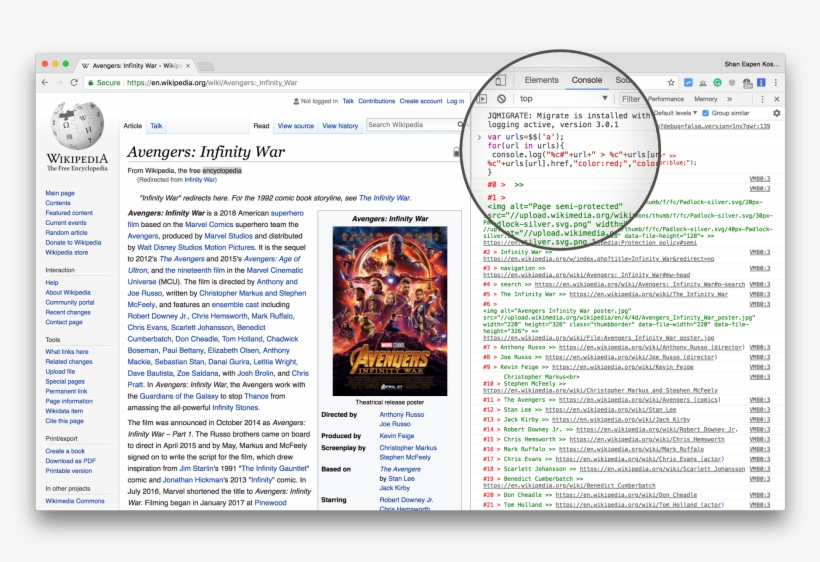Screen dimensions: 820x562
Task: Click the console Filter input
Action: pyautogui.click(x=630, y=99)
